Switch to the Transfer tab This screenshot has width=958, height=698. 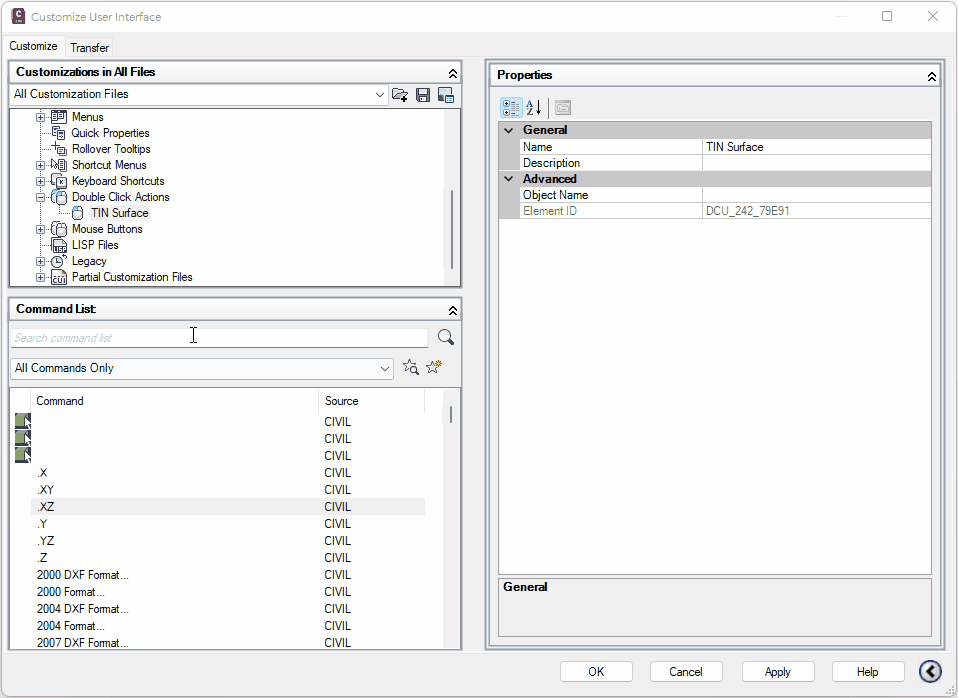click(x=89, y=48)
